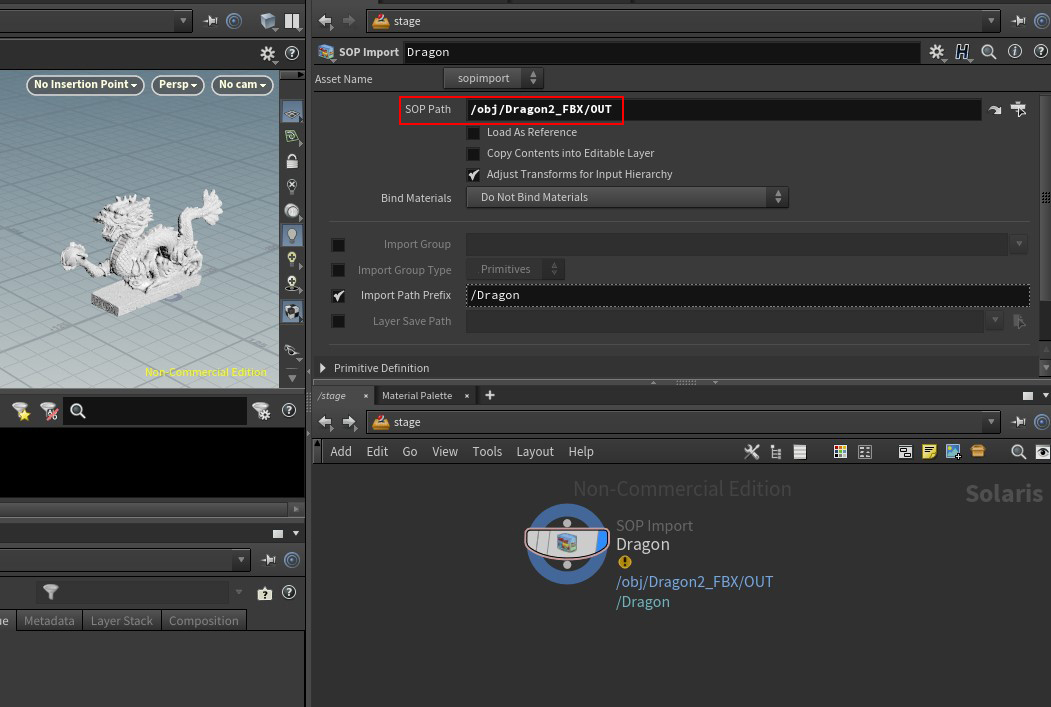The width and height of the screenshot is (1051, 707).
Task: Click the gear settings icon in parameter pane
Action: coord(937,52)
